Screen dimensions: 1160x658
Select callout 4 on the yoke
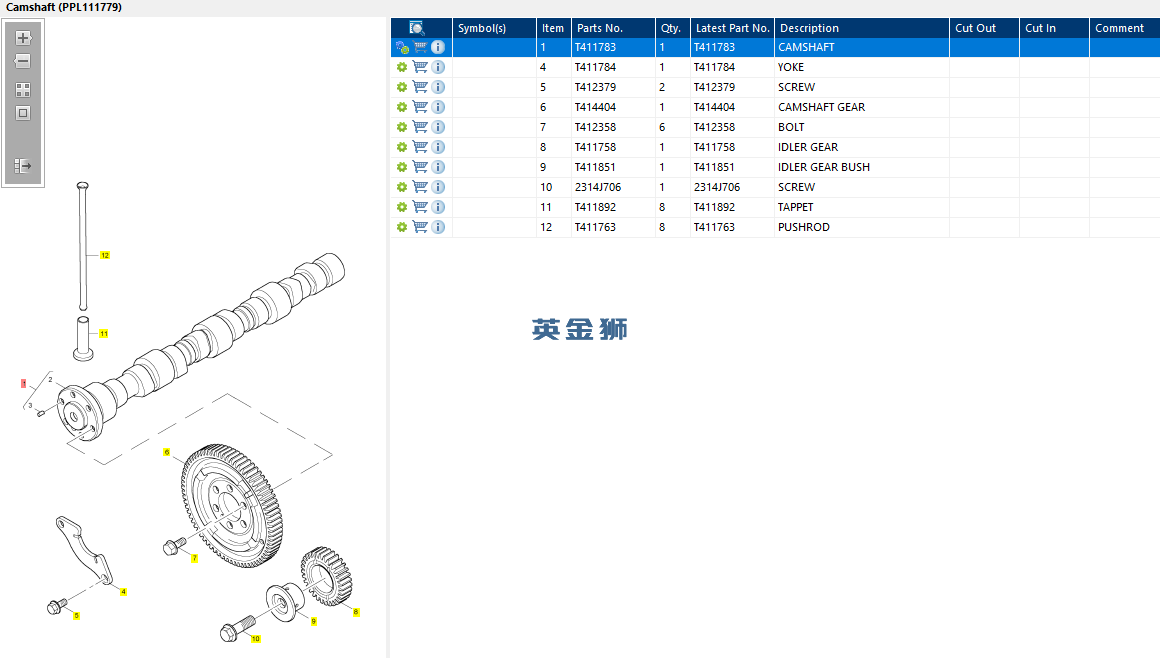coord(123,591)
